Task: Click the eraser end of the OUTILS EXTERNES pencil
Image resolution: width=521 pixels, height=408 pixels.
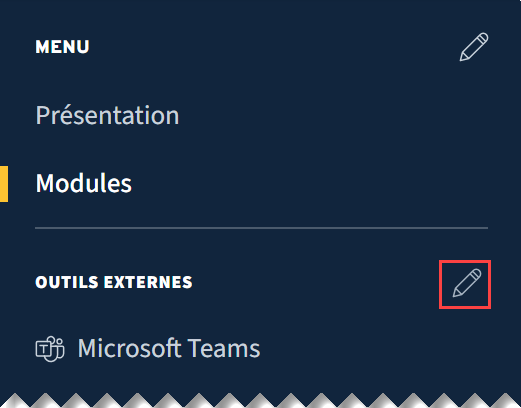Action: tap(477, 274)
